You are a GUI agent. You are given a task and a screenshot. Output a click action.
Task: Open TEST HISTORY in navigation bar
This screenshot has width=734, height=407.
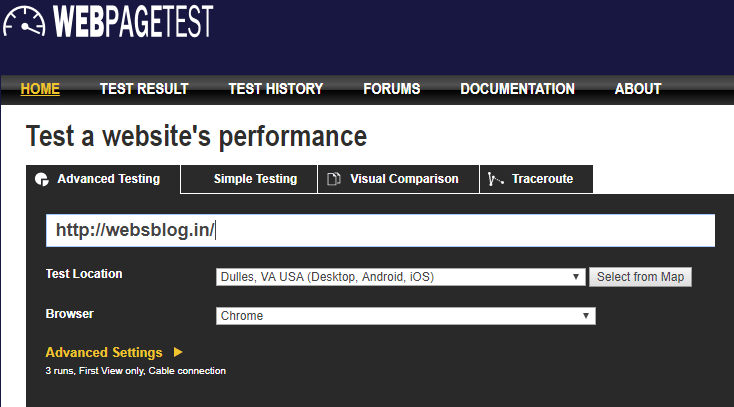(x=276, y=89)
